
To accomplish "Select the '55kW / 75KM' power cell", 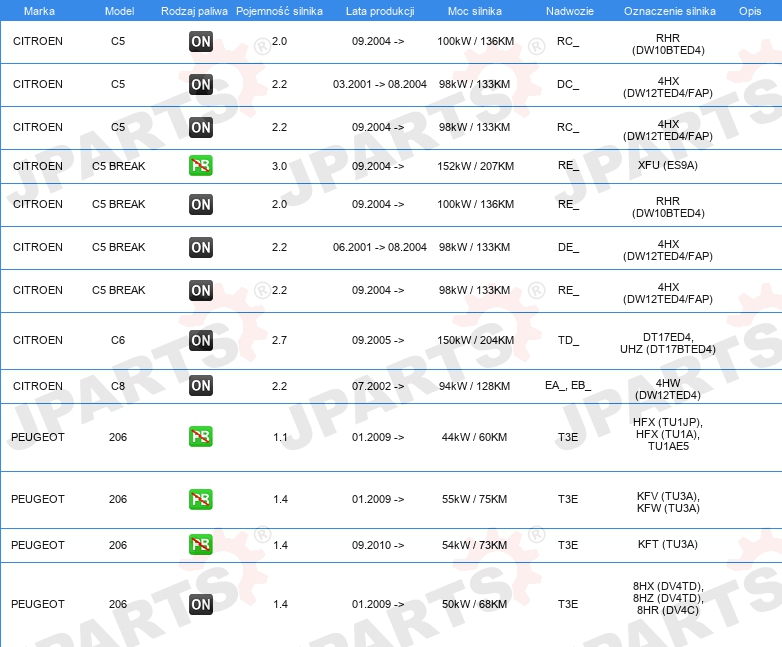I will point(474,499).
